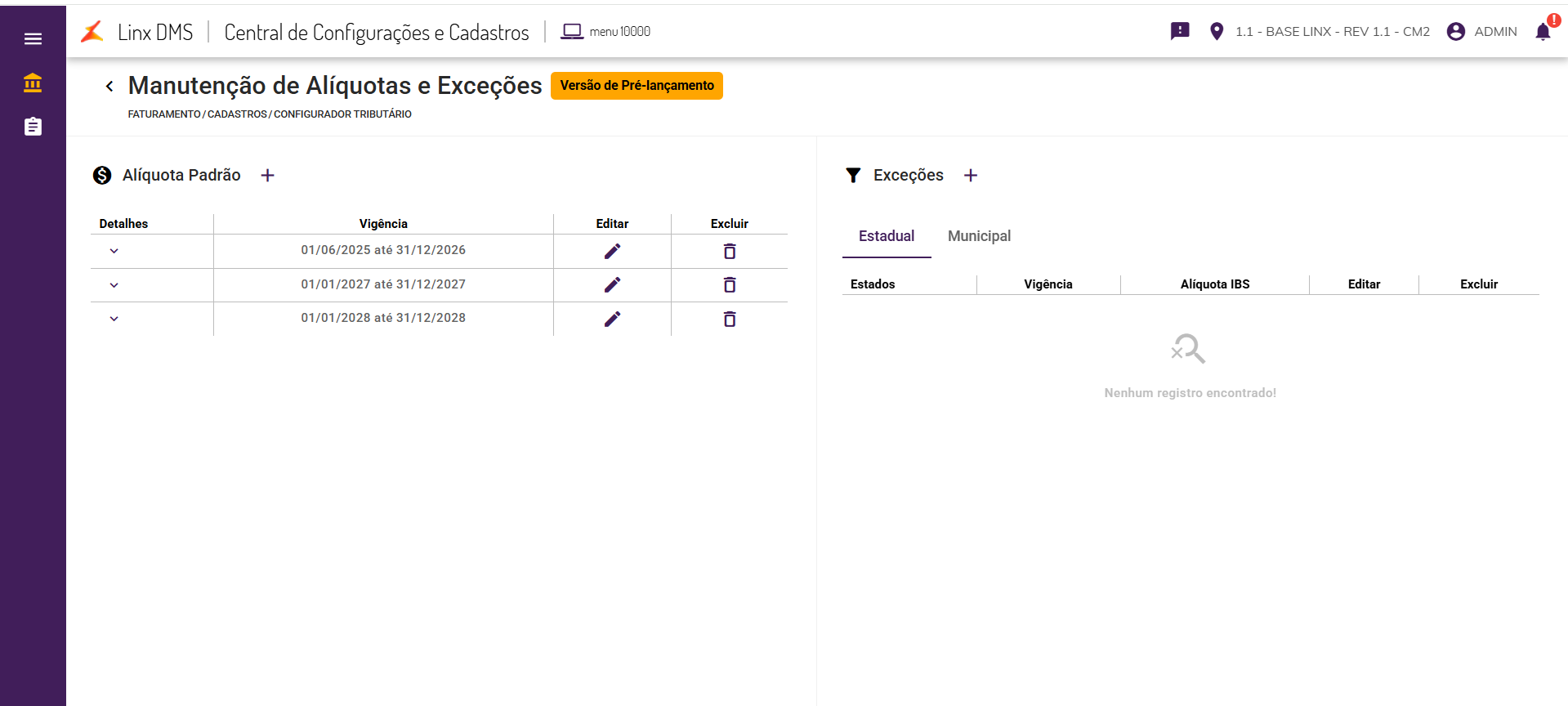Delete the 01/01/2027 até 31/12/2027 row
The height and width of the screenshot is (706, 1568).
[x=730, y=285]
